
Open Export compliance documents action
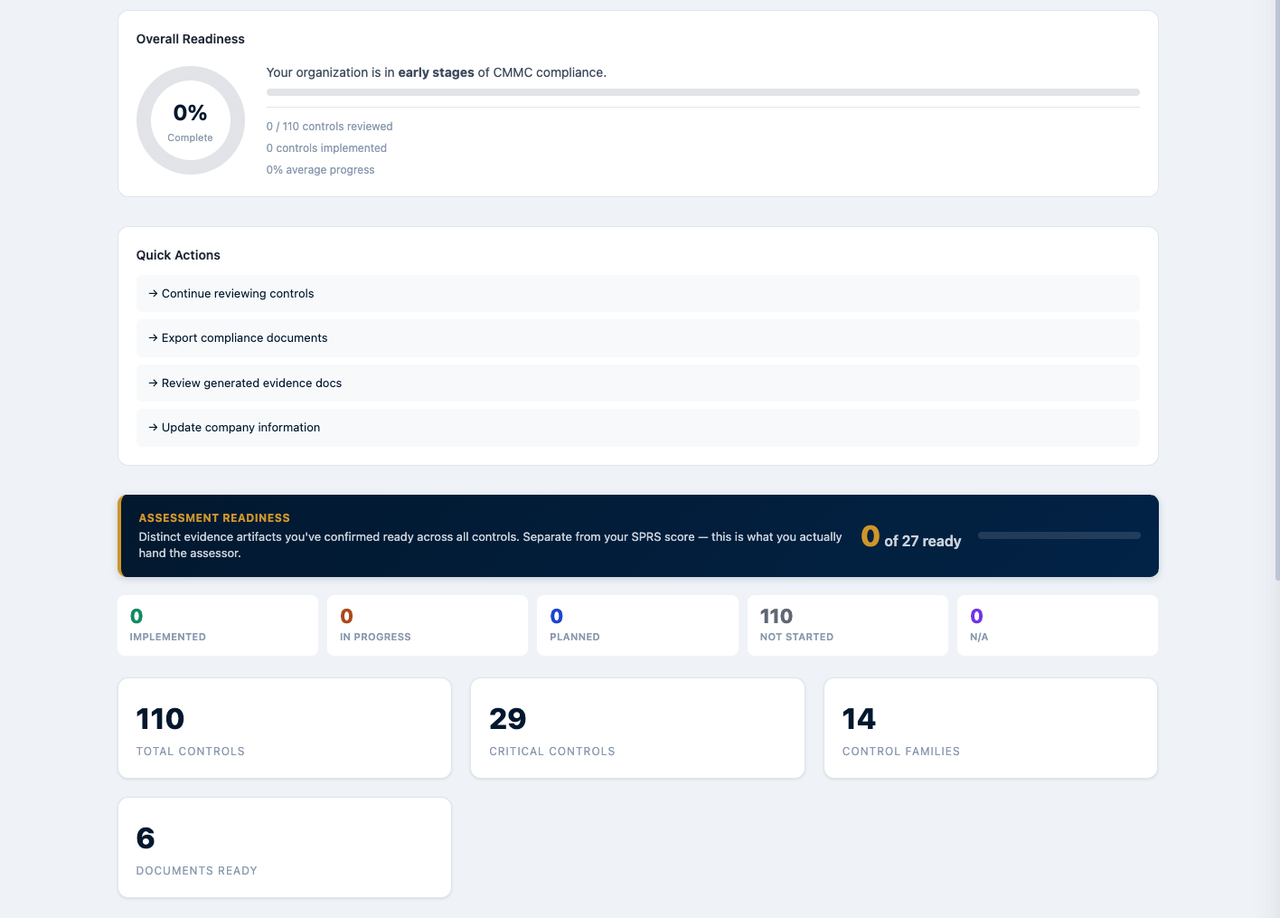point(638,338)
